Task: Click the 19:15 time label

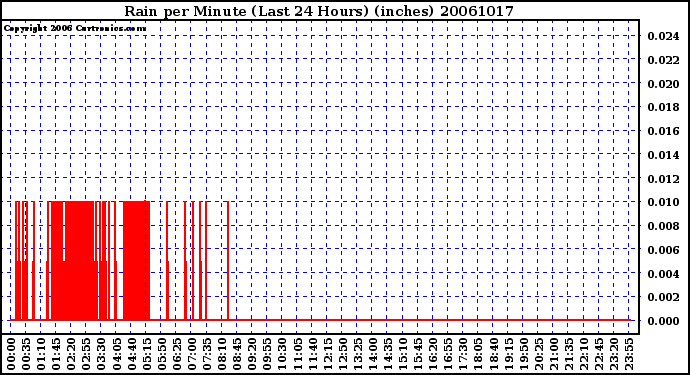Action: tap(508, 354)
